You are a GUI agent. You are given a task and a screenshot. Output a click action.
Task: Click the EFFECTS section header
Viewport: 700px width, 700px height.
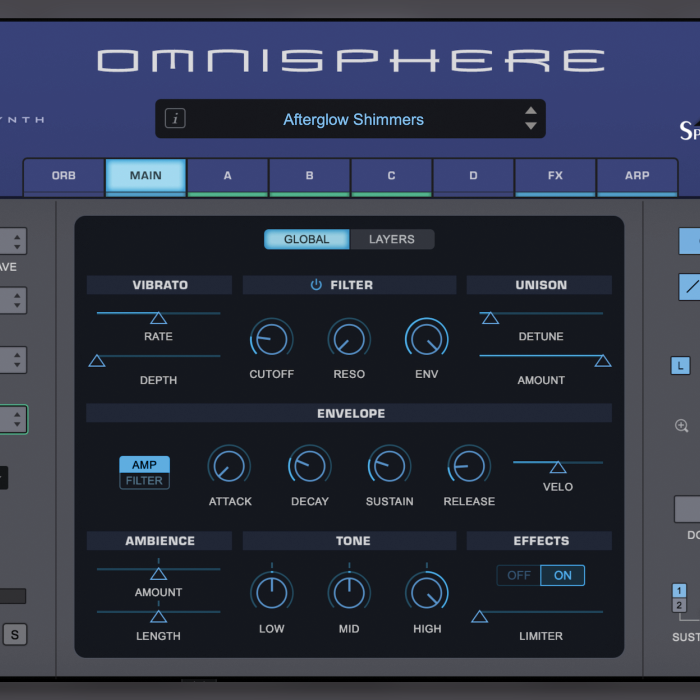(539, 541)
